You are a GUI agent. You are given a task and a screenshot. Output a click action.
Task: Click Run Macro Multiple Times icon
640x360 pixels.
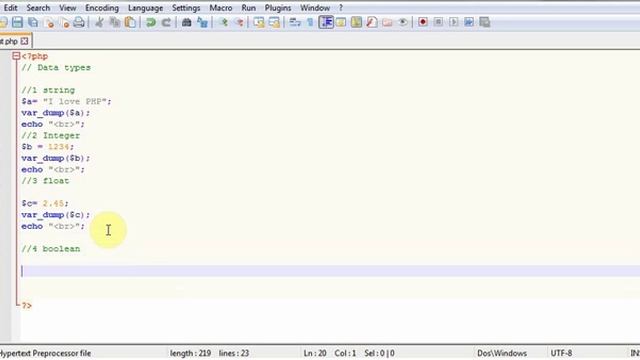(x=469, y=22)
